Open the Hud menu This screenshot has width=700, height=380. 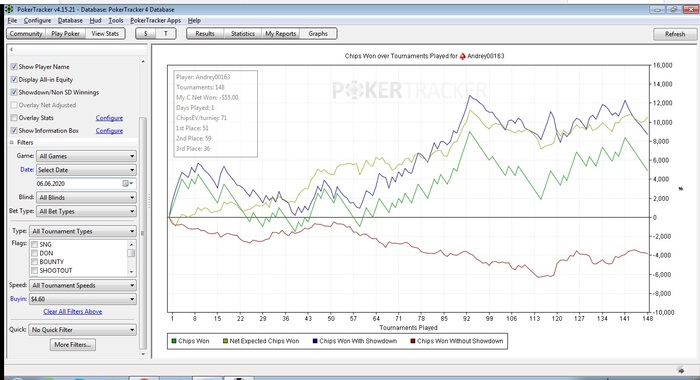point(96,21)
